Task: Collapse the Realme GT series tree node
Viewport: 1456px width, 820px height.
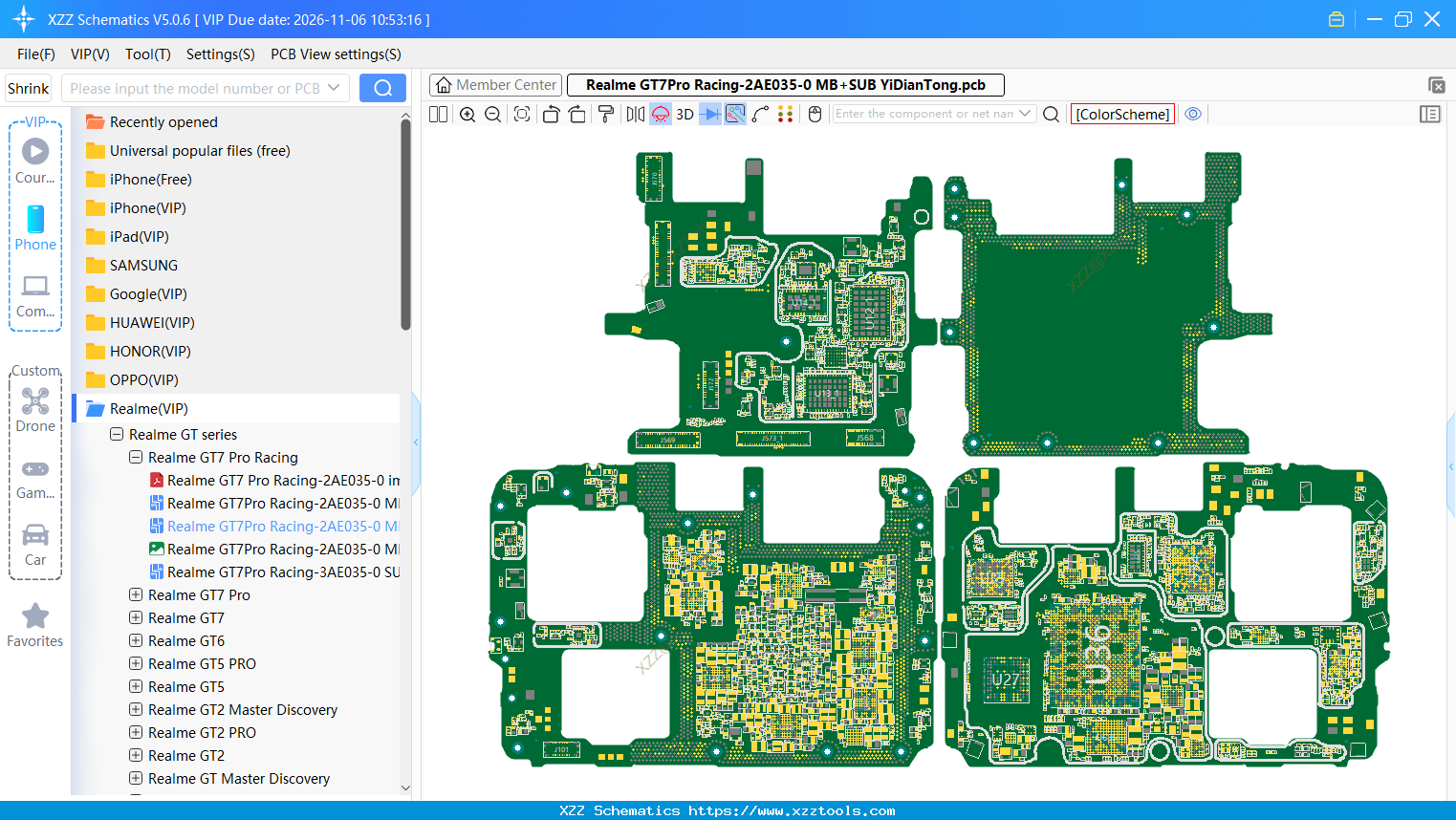Action: tap(117, 434)
